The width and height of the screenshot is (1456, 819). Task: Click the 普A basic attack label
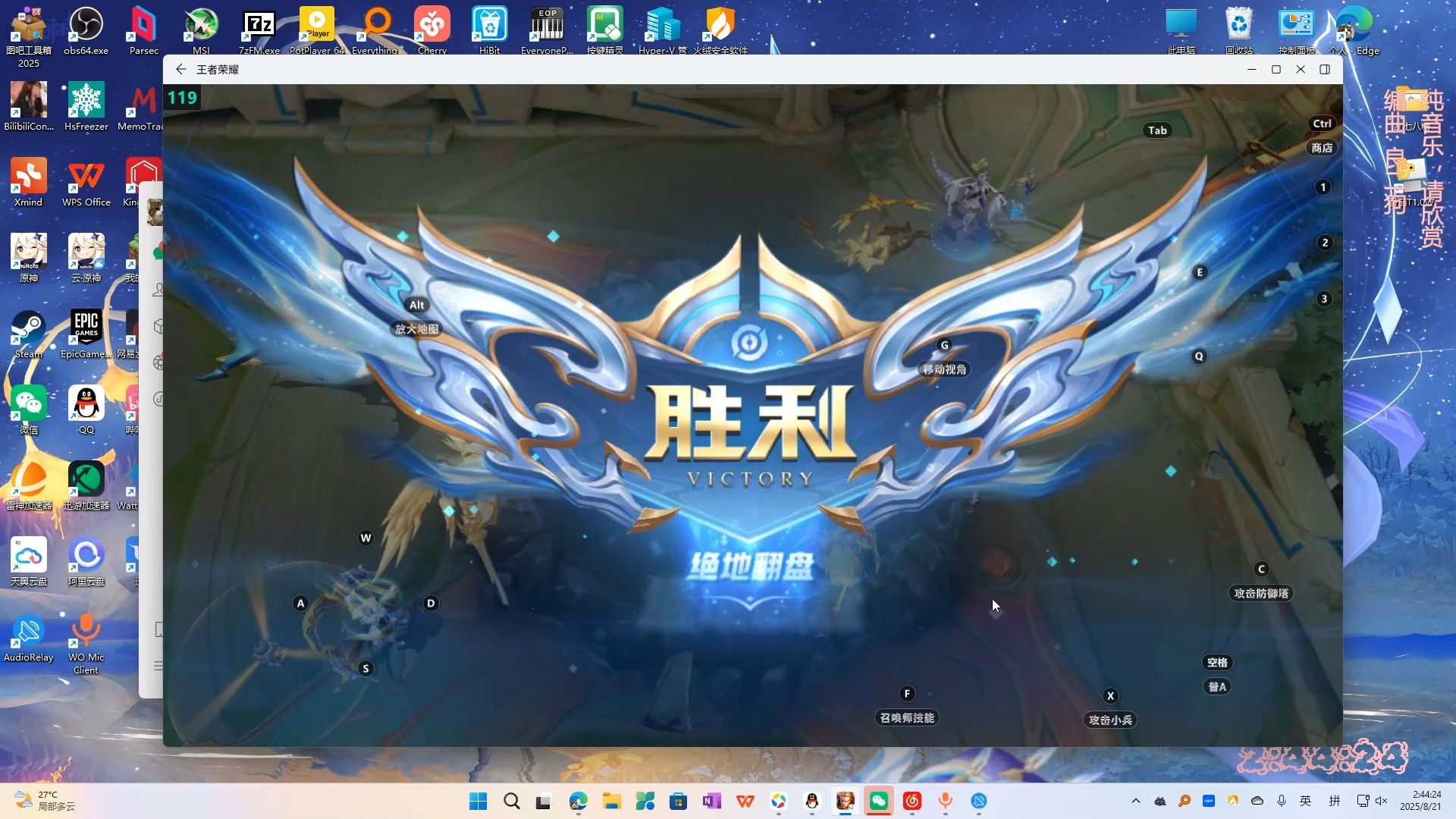[x=1217, y=686]
